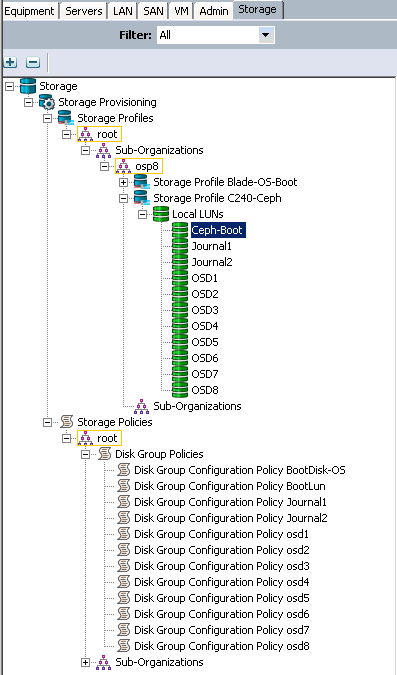This screenshot has height=675, width=397.
Task: Click the osd1 policy scroll icon
Action: (124, 534)
